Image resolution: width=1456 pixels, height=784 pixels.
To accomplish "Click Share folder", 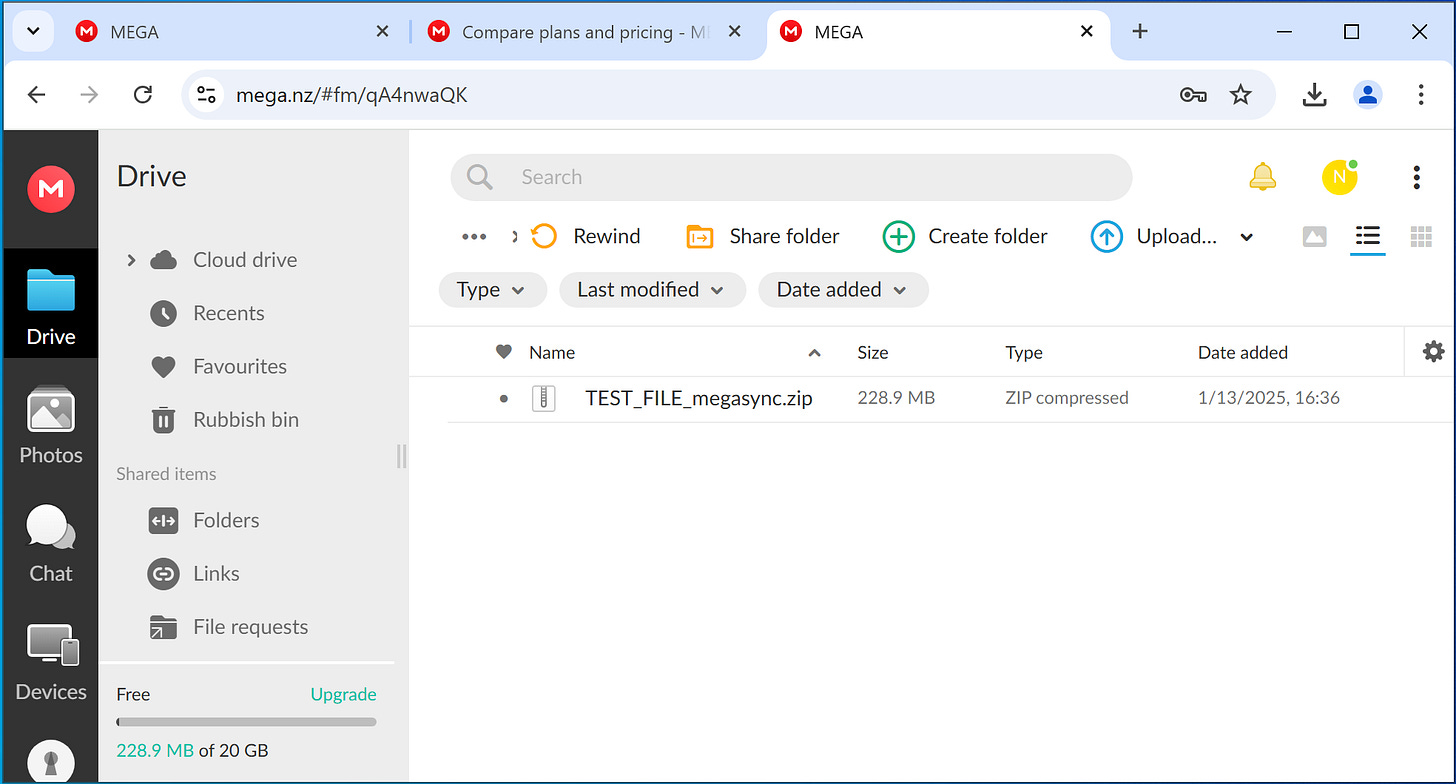I will click(763, 236).
